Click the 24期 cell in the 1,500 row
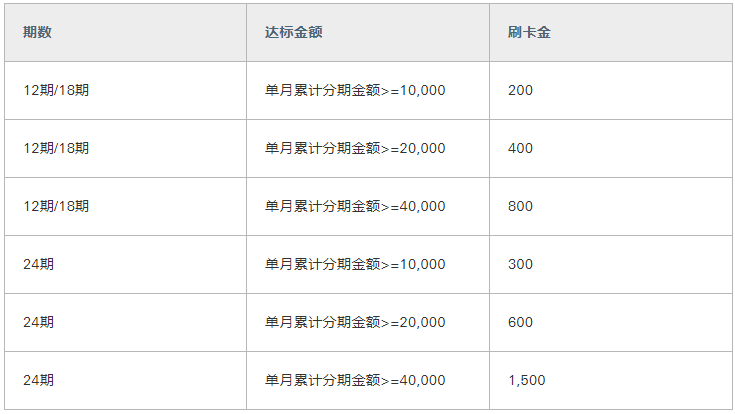The width and height of the screenshot is (735, 414). pyautogui.click(x=126, y=380)
